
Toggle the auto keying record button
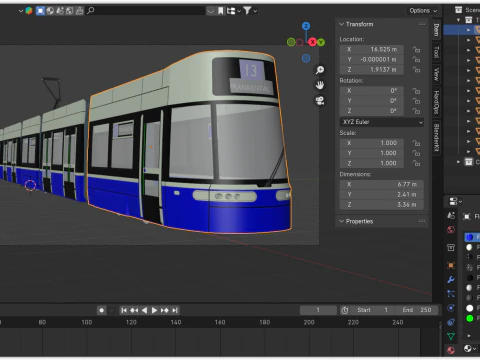[x=102, y=310]
